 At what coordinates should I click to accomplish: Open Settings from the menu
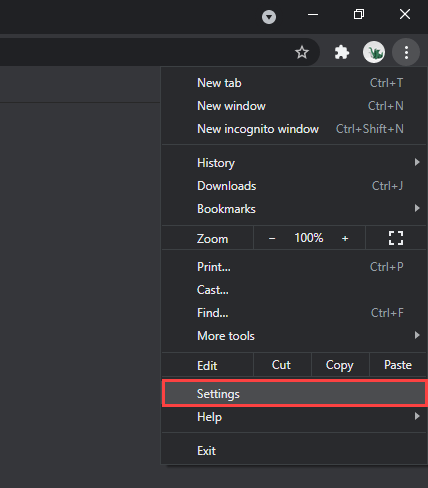click(294, 394)
